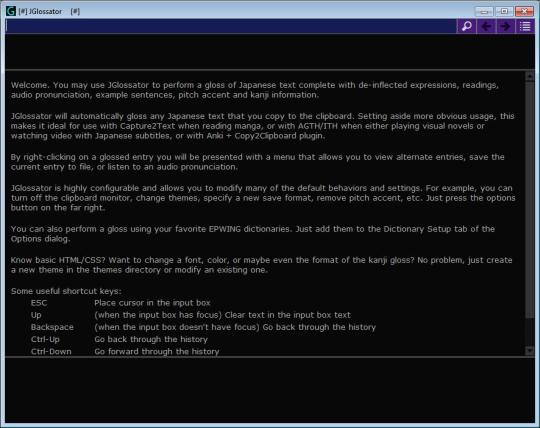Screen dimensions: 540x428
Task: Click the EPWING dictionaries paragraph
Action: coord(253,234)
